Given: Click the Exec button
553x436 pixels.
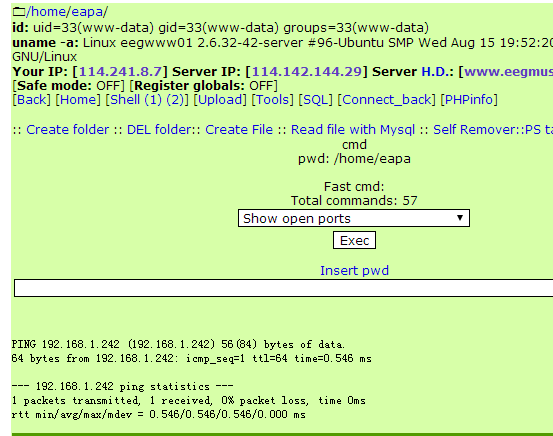Looking at the screenshot, I should point(354,240).
